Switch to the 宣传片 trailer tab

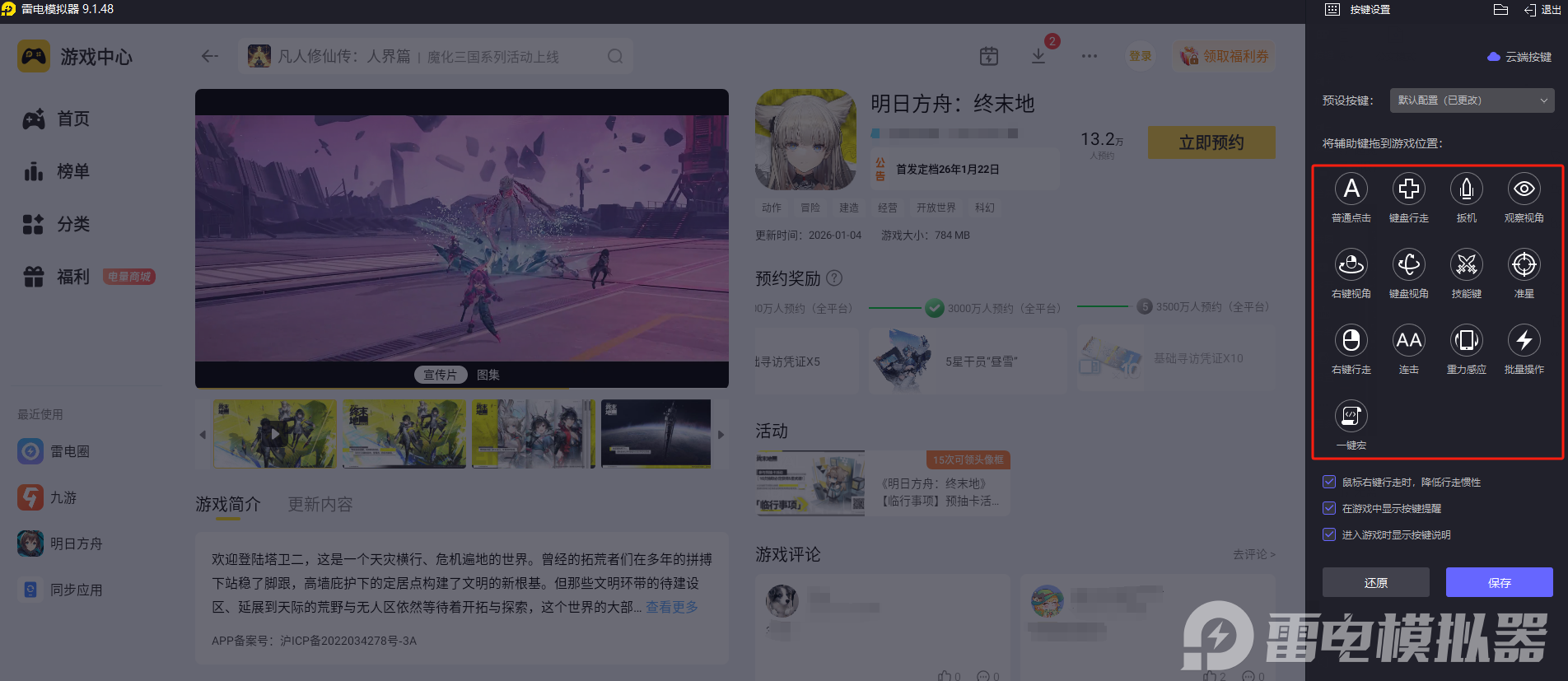click(x=440, y=375)
